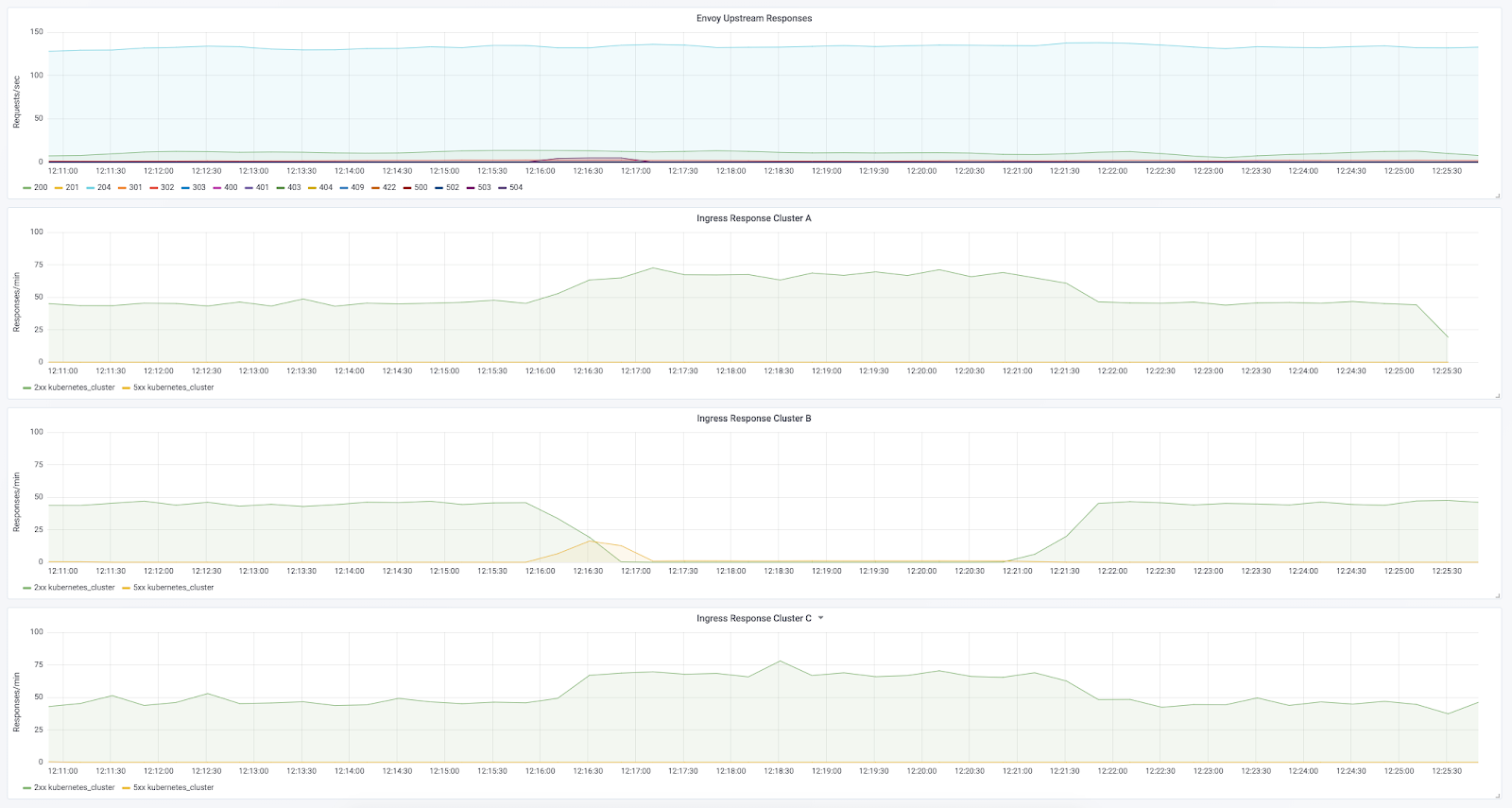
Task: Open the Envoy Upstream Responses panel title menu
Action: tap(754, 18)
